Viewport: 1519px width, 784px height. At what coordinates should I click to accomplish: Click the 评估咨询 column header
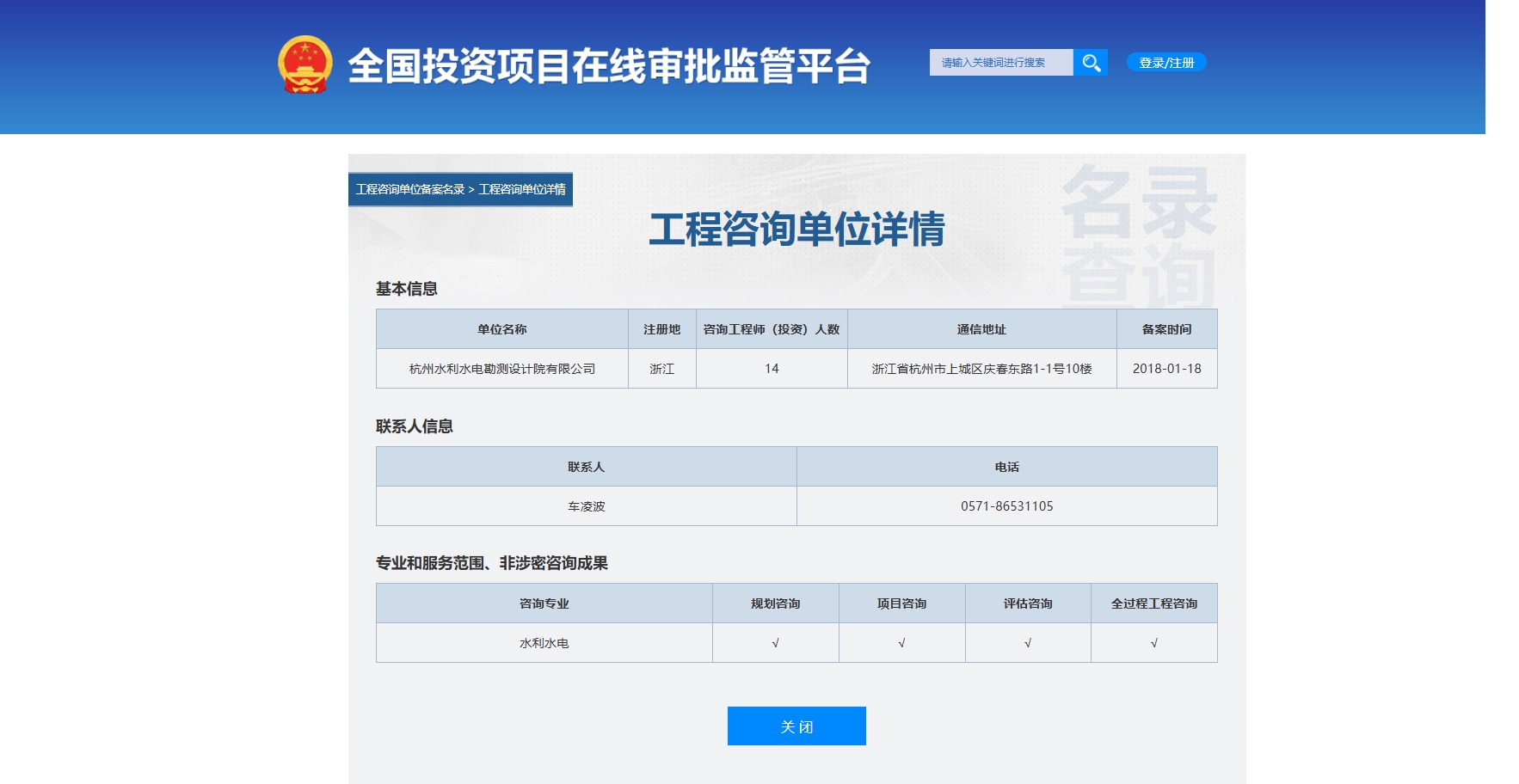click(x=1028, y=603)
